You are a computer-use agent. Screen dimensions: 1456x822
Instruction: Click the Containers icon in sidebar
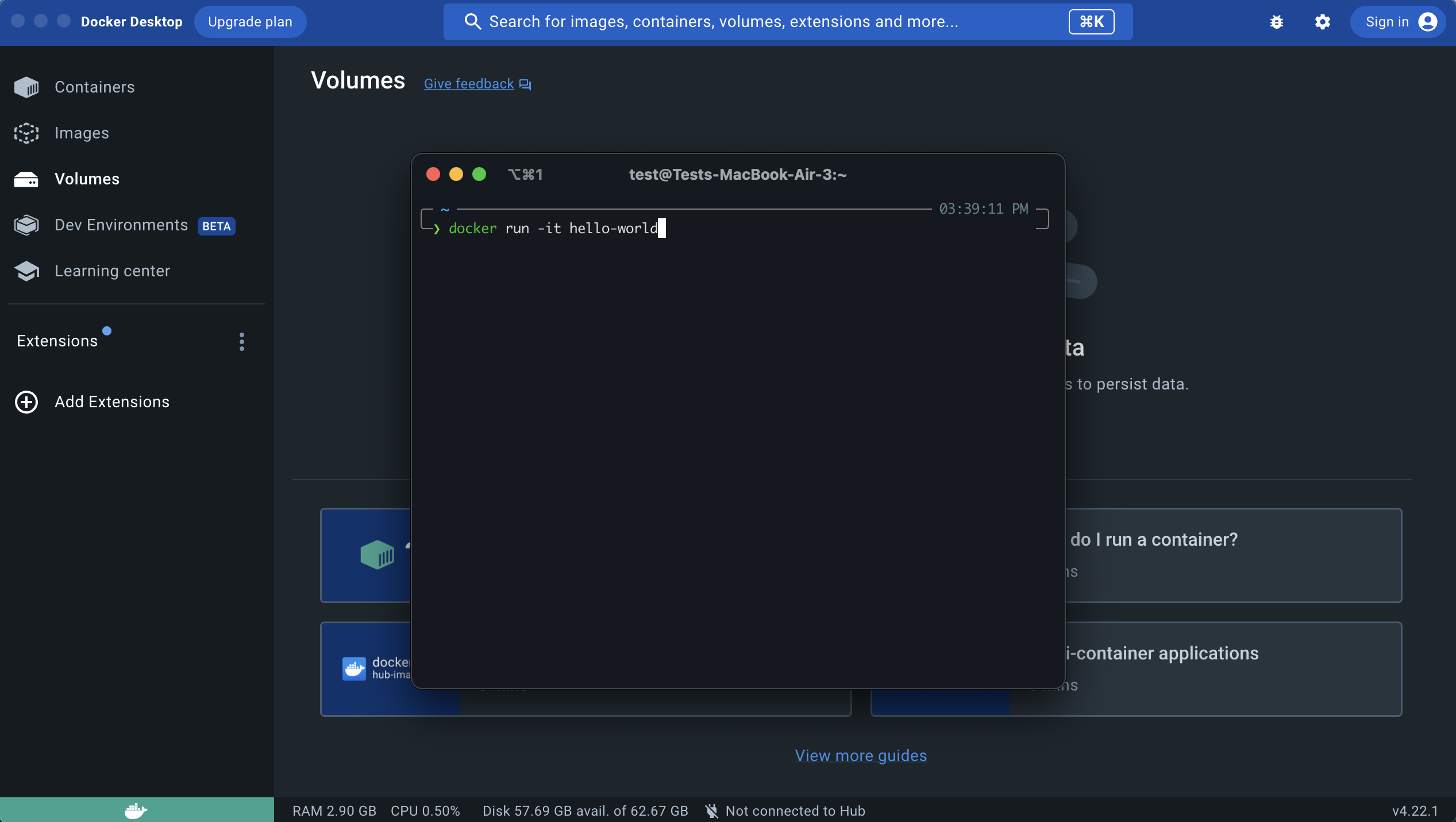pos(26,87)
